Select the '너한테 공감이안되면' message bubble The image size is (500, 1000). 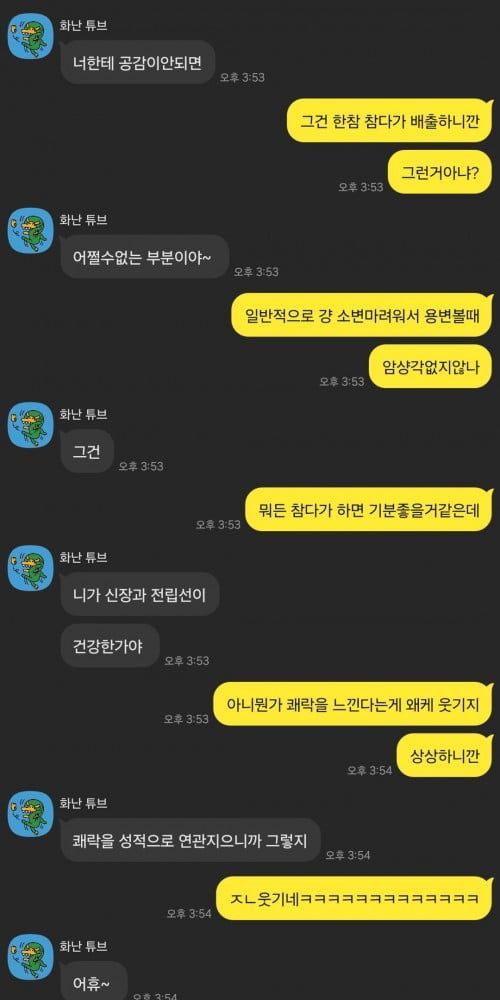click(x=137, y=62)
